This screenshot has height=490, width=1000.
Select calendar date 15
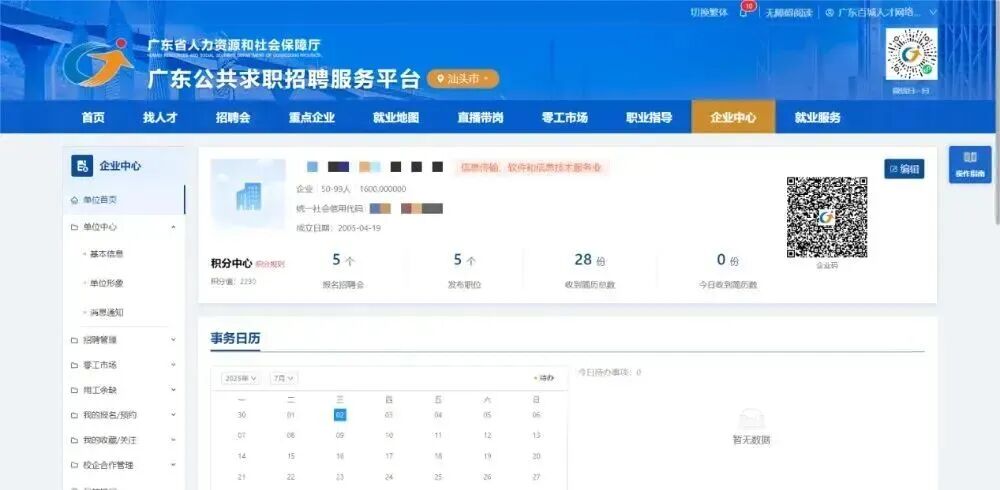point(291,456)
